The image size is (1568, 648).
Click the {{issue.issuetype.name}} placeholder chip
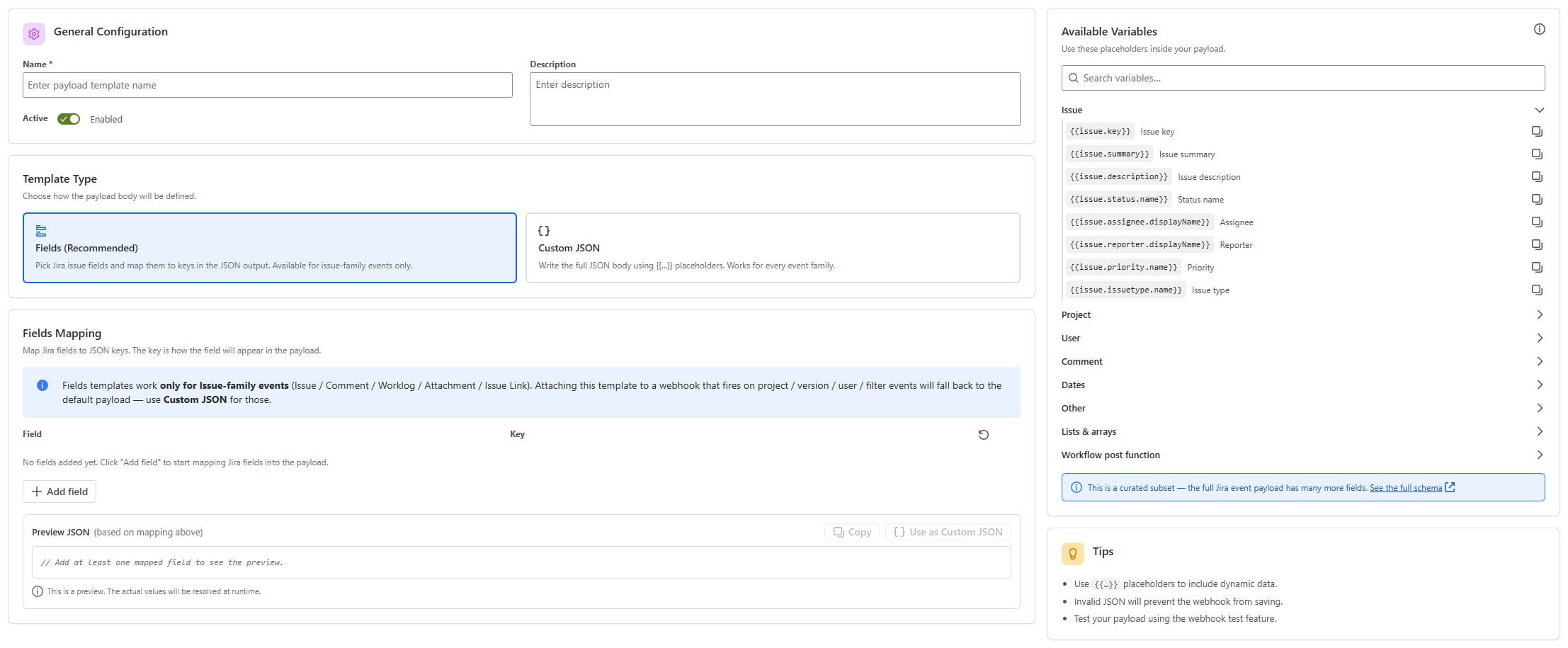(x=1126, y=290)
